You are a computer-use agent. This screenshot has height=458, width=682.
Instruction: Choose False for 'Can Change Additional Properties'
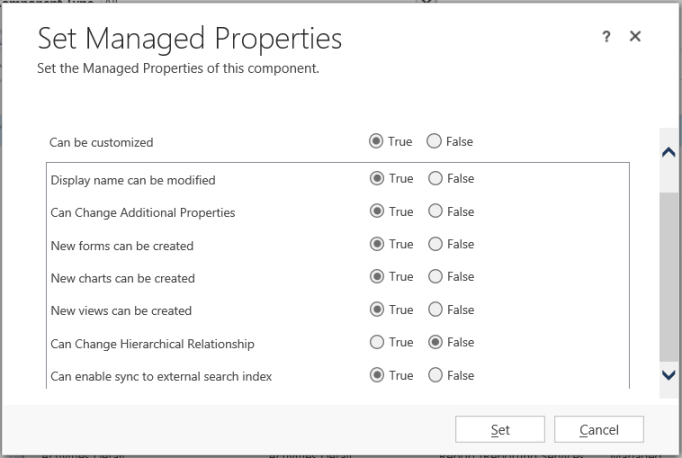point(435,212)
